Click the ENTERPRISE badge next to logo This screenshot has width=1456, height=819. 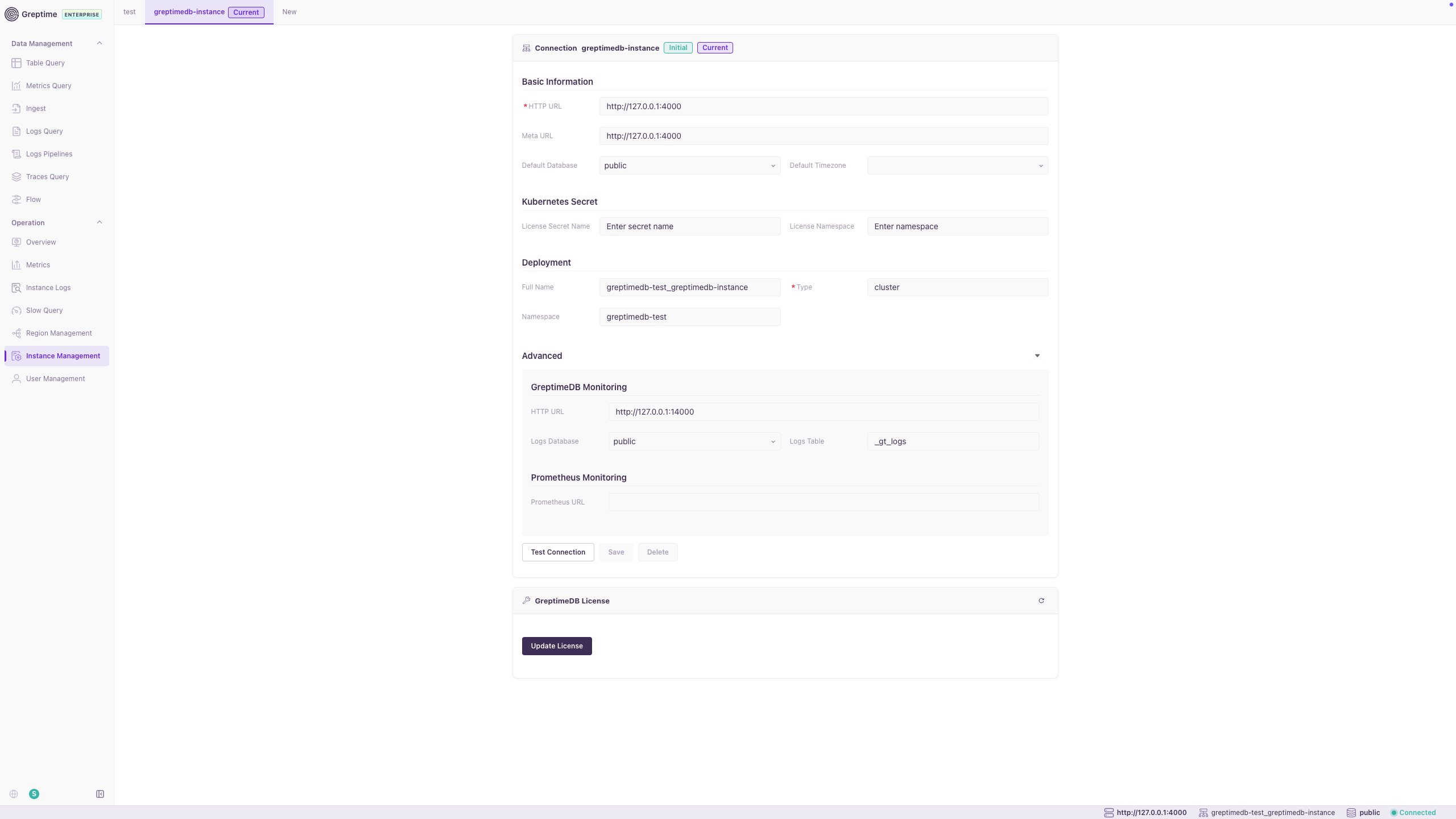coord(82,15)
